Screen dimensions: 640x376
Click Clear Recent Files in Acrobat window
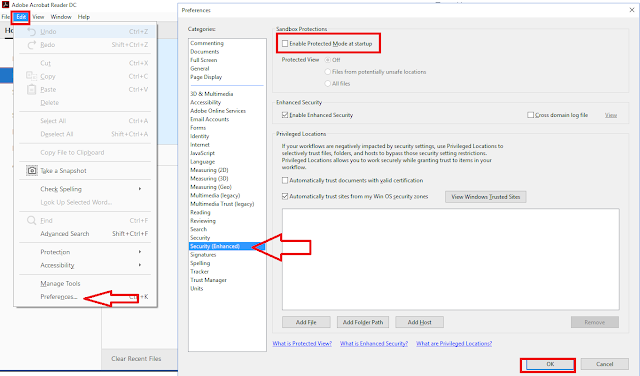(x=136, y=358)
